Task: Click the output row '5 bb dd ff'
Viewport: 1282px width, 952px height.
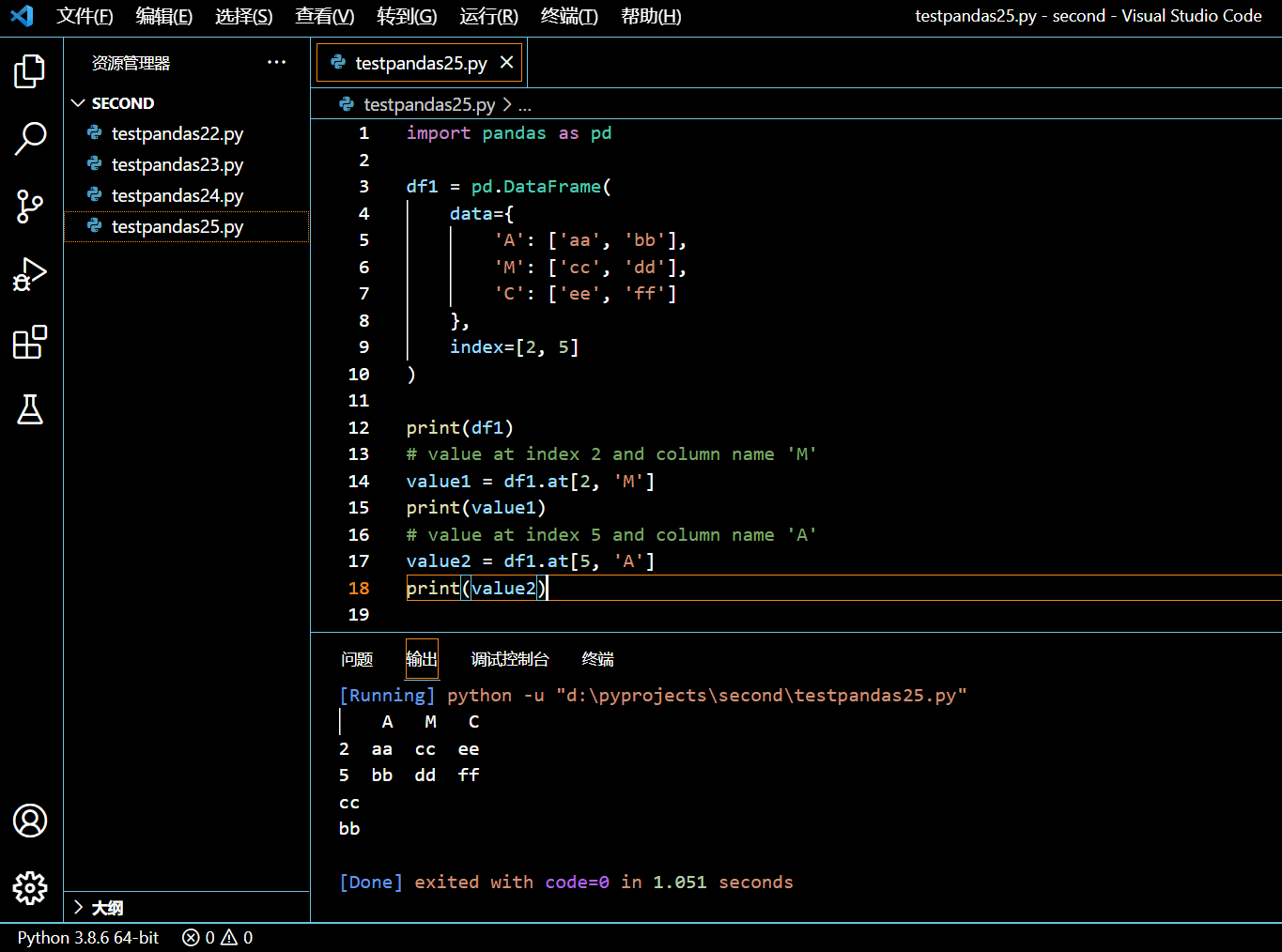Action: [x=409, y=775]
